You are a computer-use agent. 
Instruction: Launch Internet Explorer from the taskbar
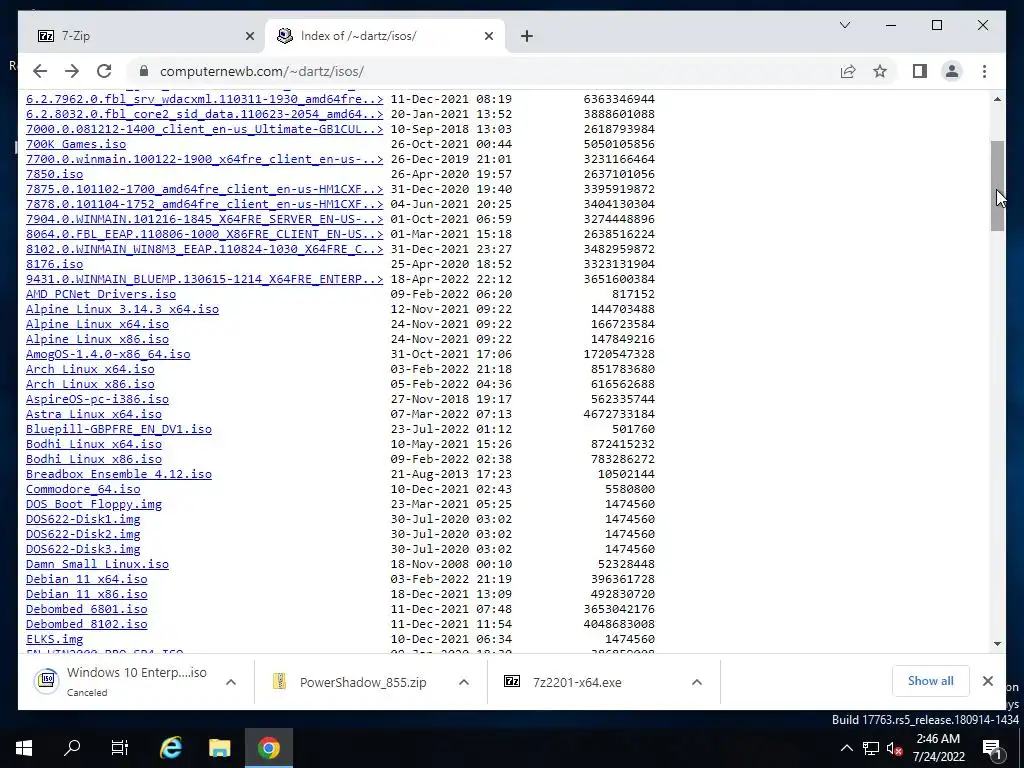[171, 748]
